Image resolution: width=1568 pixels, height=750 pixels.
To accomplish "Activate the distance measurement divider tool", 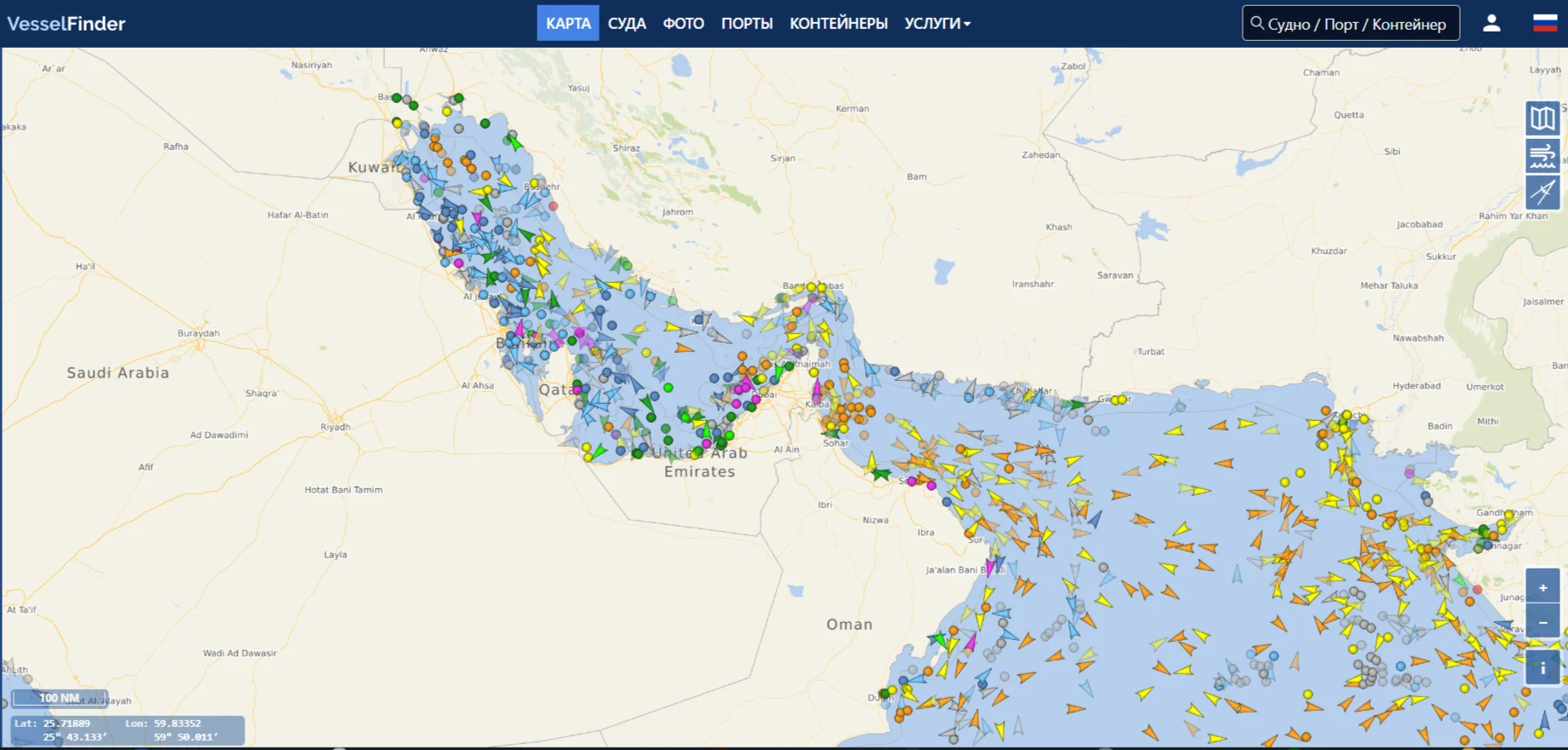I will coord(1542,193).
